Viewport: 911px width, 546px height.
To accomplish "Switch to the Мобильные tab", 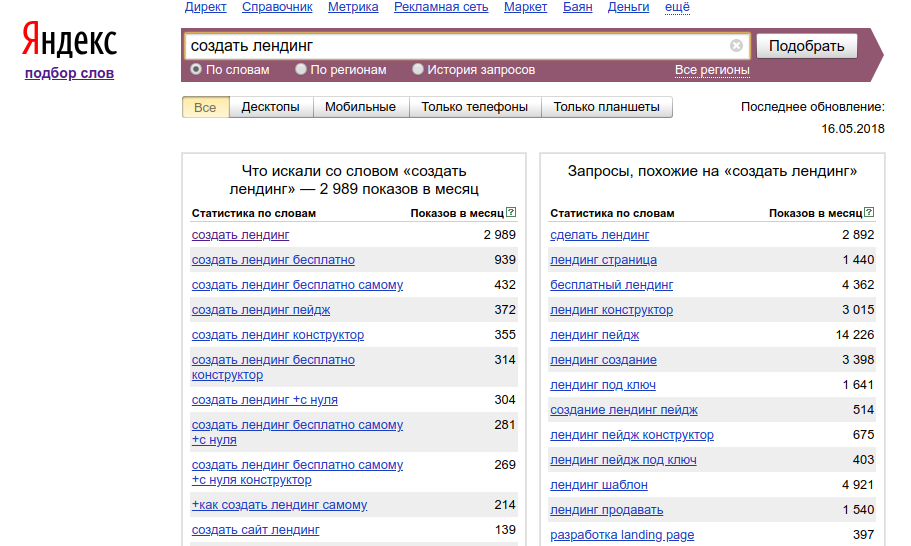I will tap(360, 107).
